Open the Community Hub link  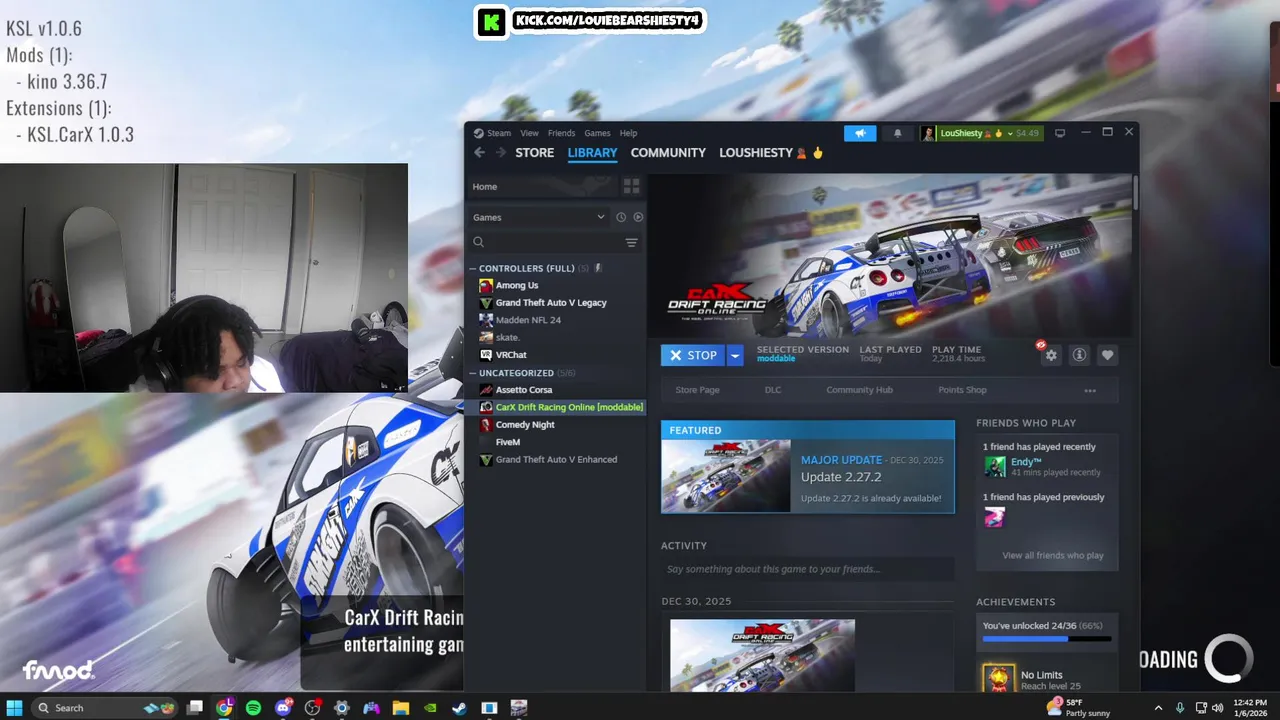tap(859, 390)
